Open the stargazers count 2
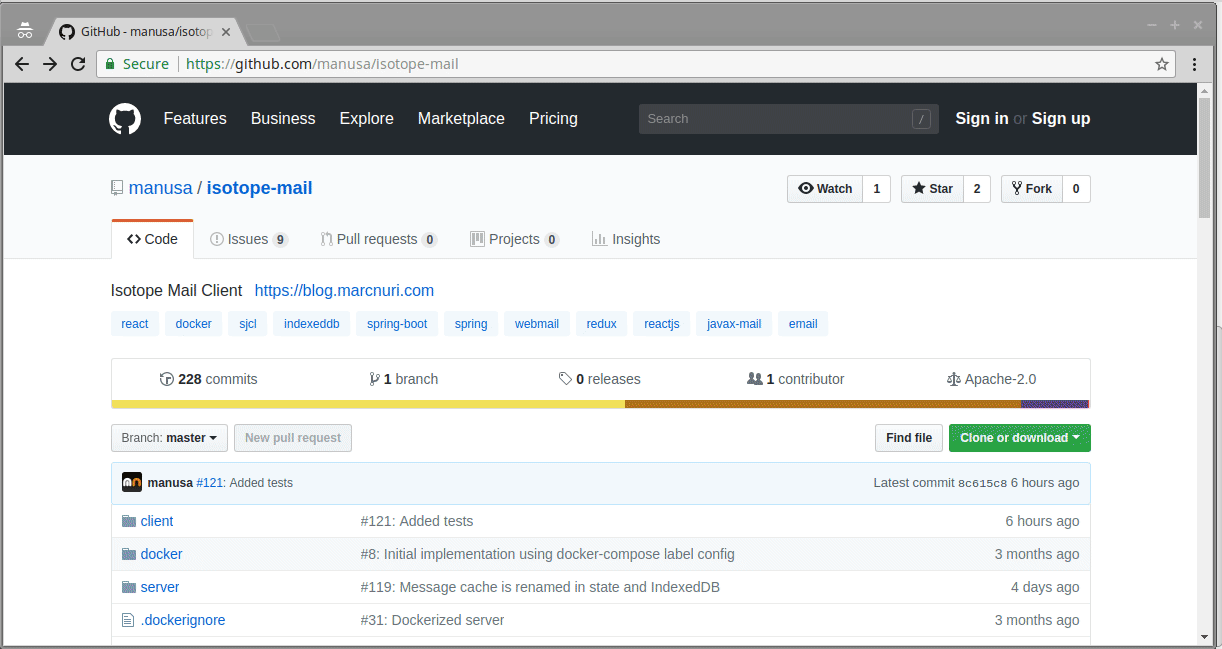Viewport: 1222px width, 649px height. click(x=977, y=189)
